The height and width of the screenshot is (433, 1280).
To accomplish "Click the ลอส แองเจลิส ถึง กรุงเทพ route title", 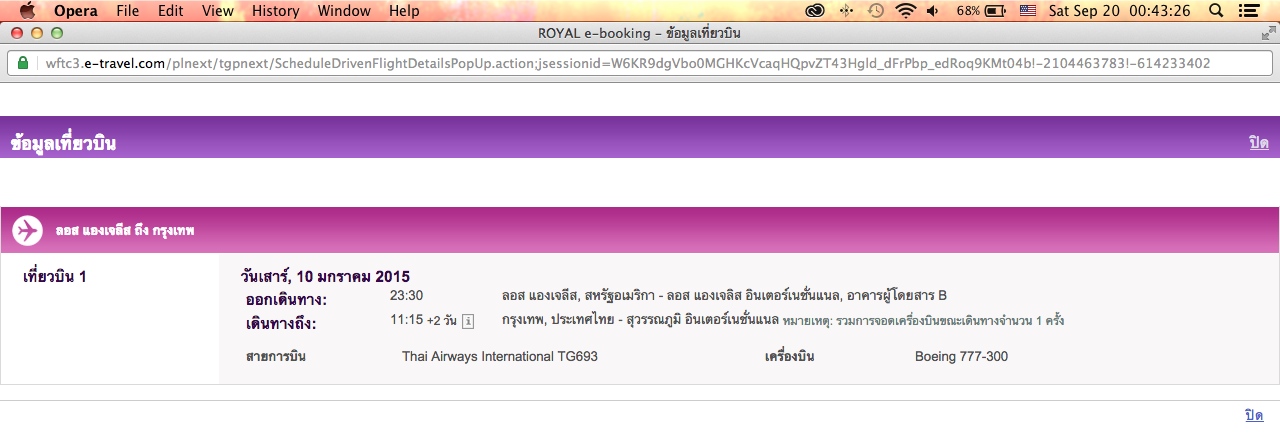I will pyautogui.click(x=125, y=231).
